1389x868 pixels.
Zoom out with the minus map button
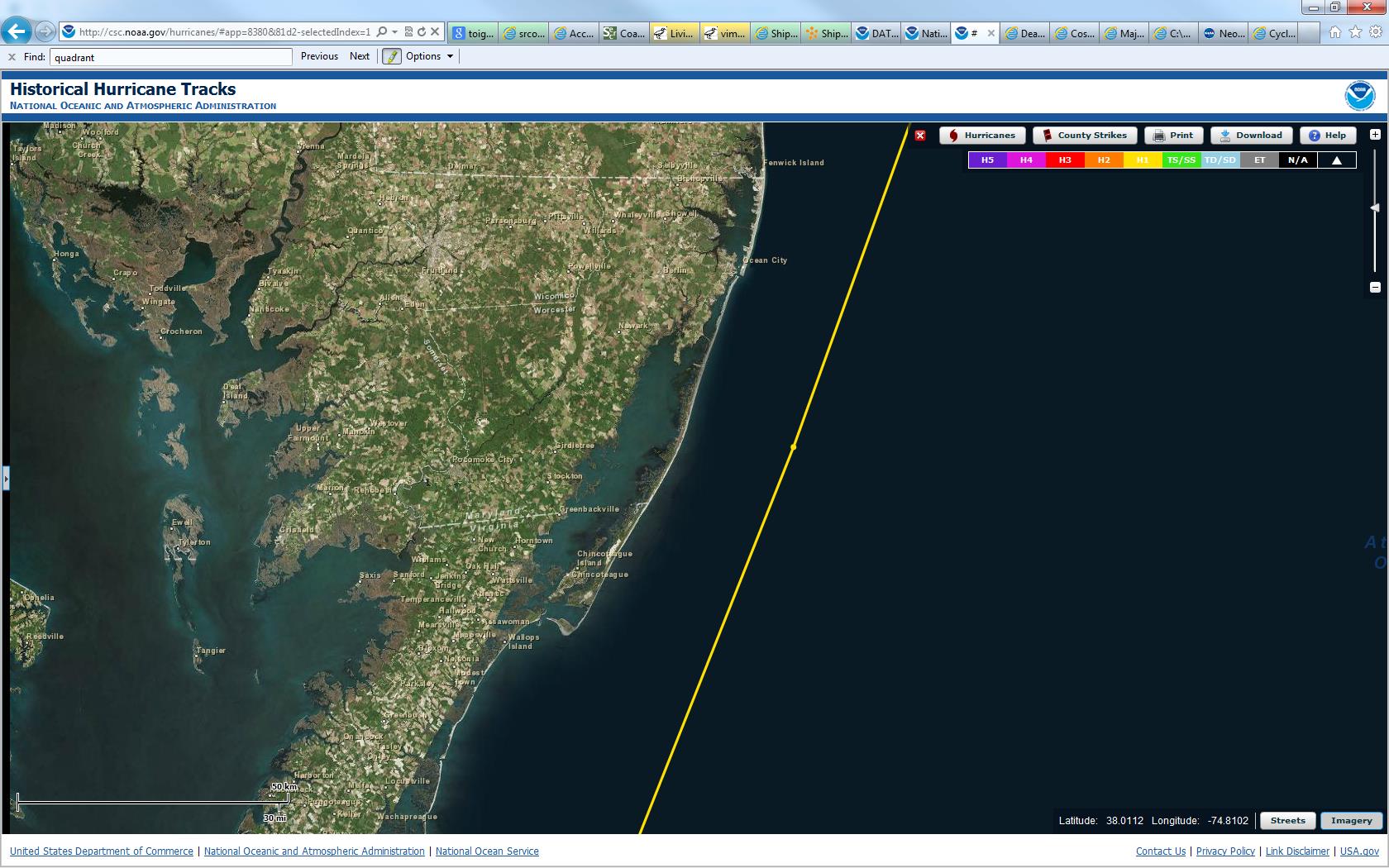[1375, 288]
